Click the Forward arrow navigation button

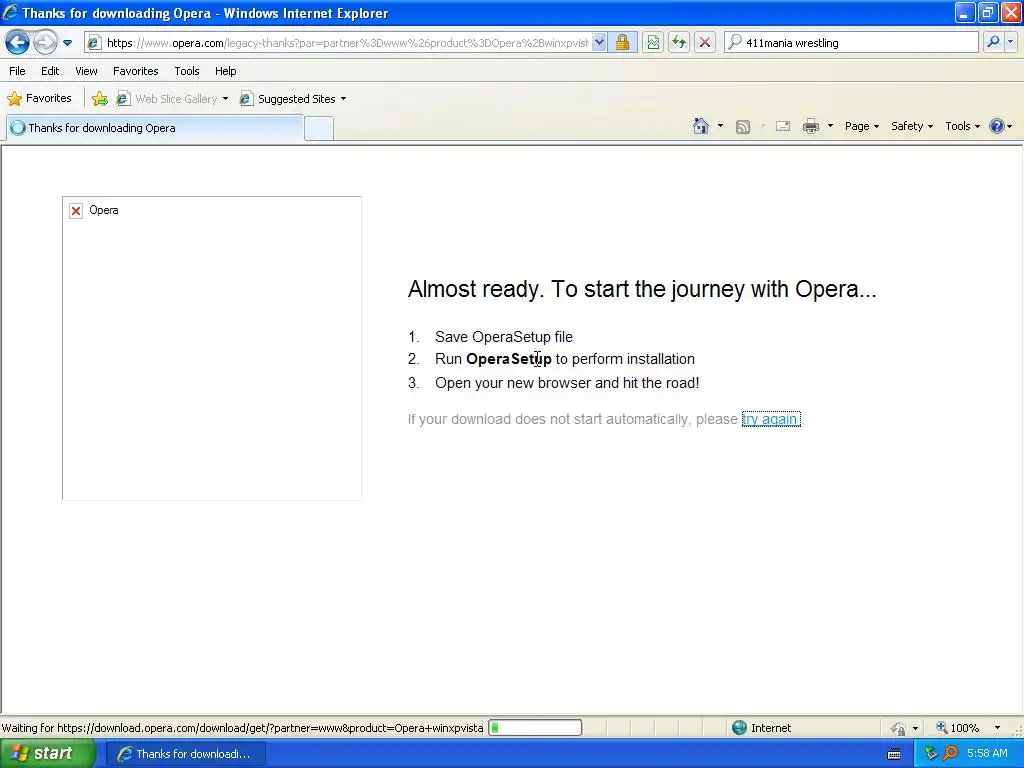pos(45,43)
